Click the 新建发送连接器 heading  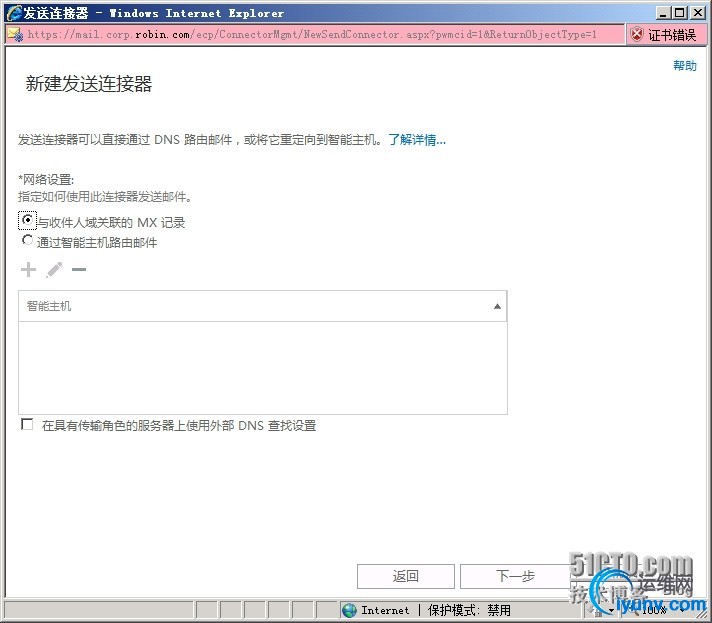pos(89,84)
